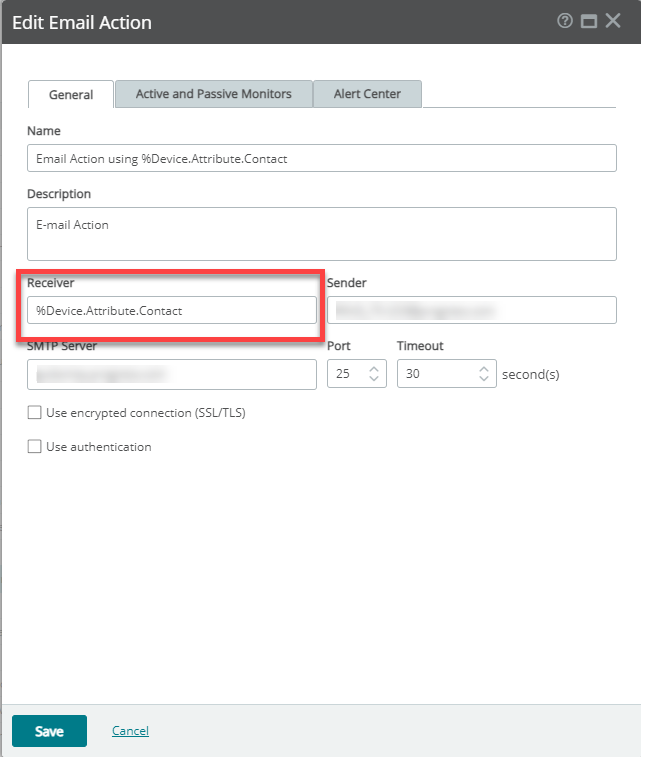Decrease the Timeout value with down arrow
The image size is (651, 767).
pos(484,378)
